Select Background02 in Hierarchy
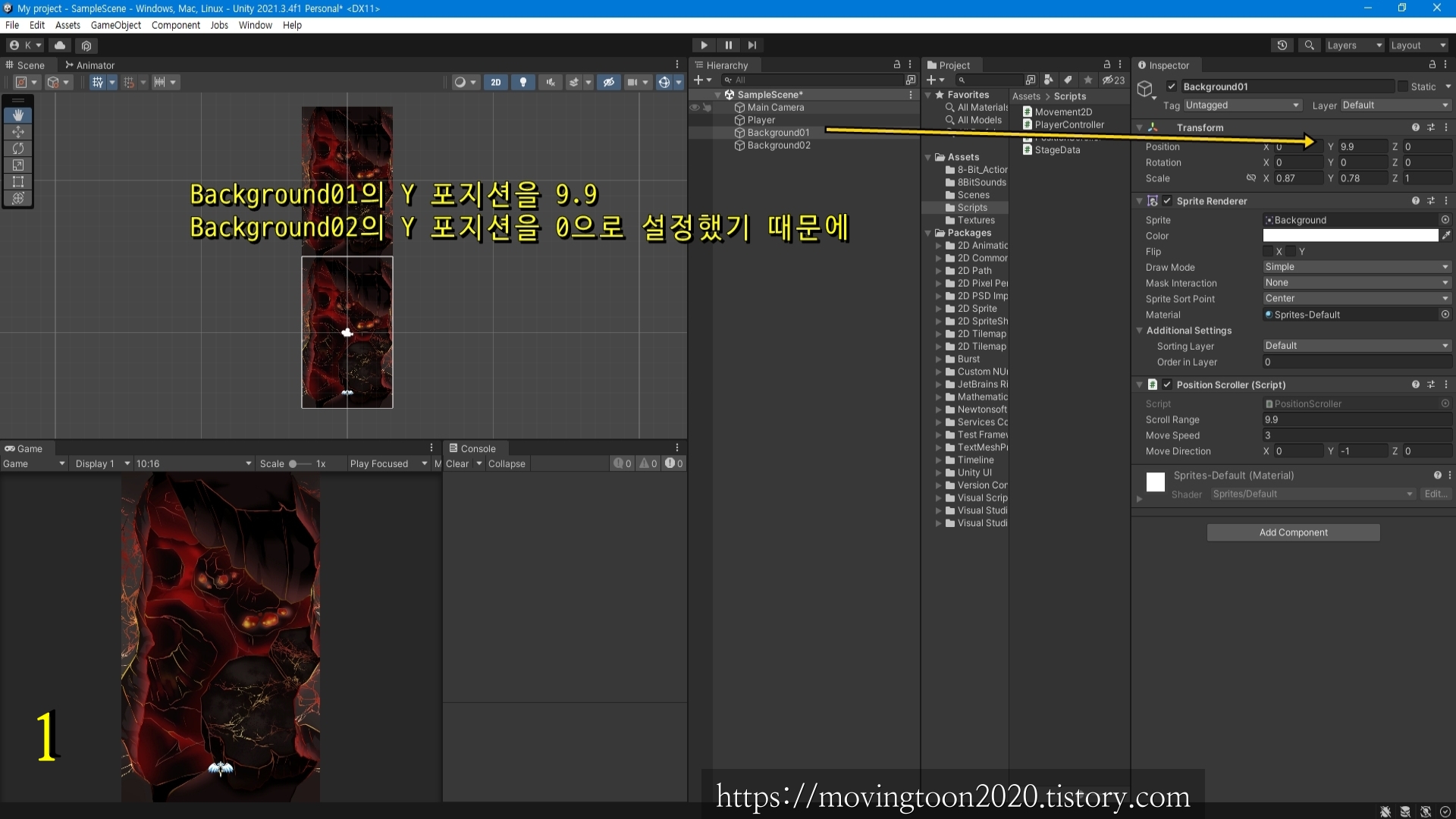1456x819 pixels. click(779, 146)
